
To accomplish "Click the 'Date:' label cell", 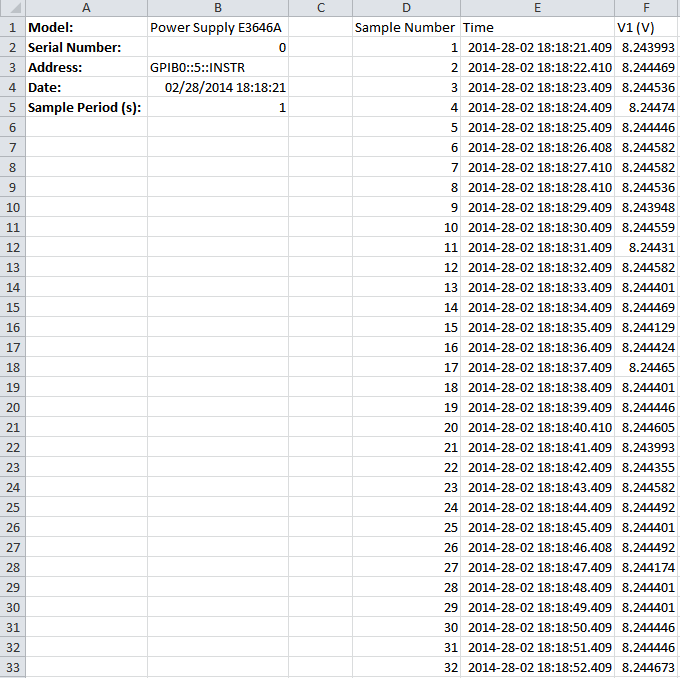I will pos(86,87).
